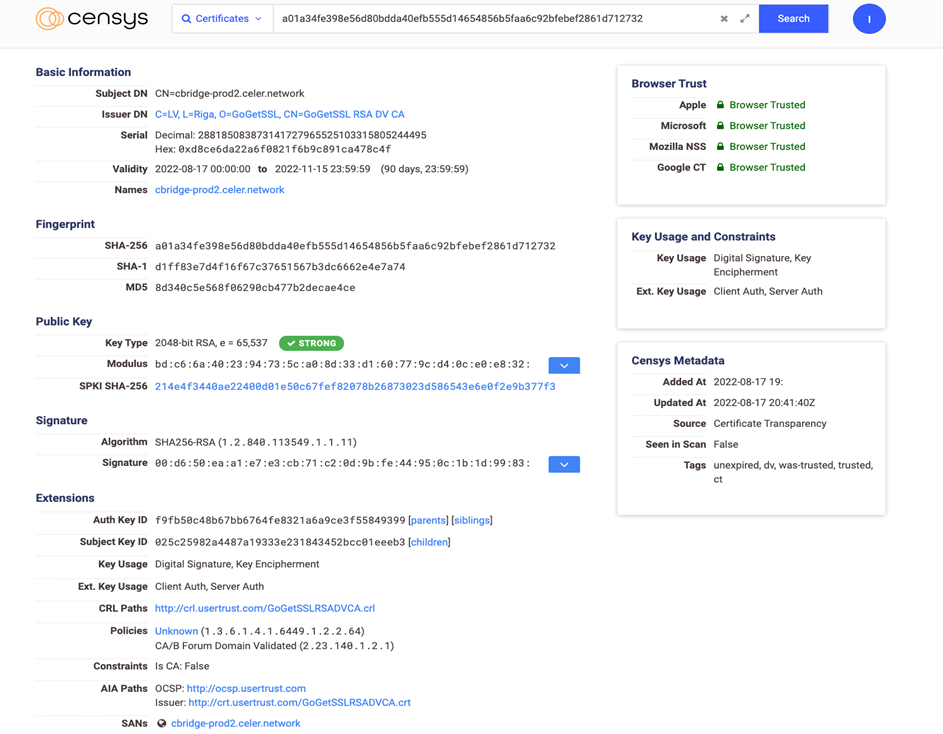Open the Certificates search type dropdown
This screenshot has width=943, height=734.
click(223, 19)
